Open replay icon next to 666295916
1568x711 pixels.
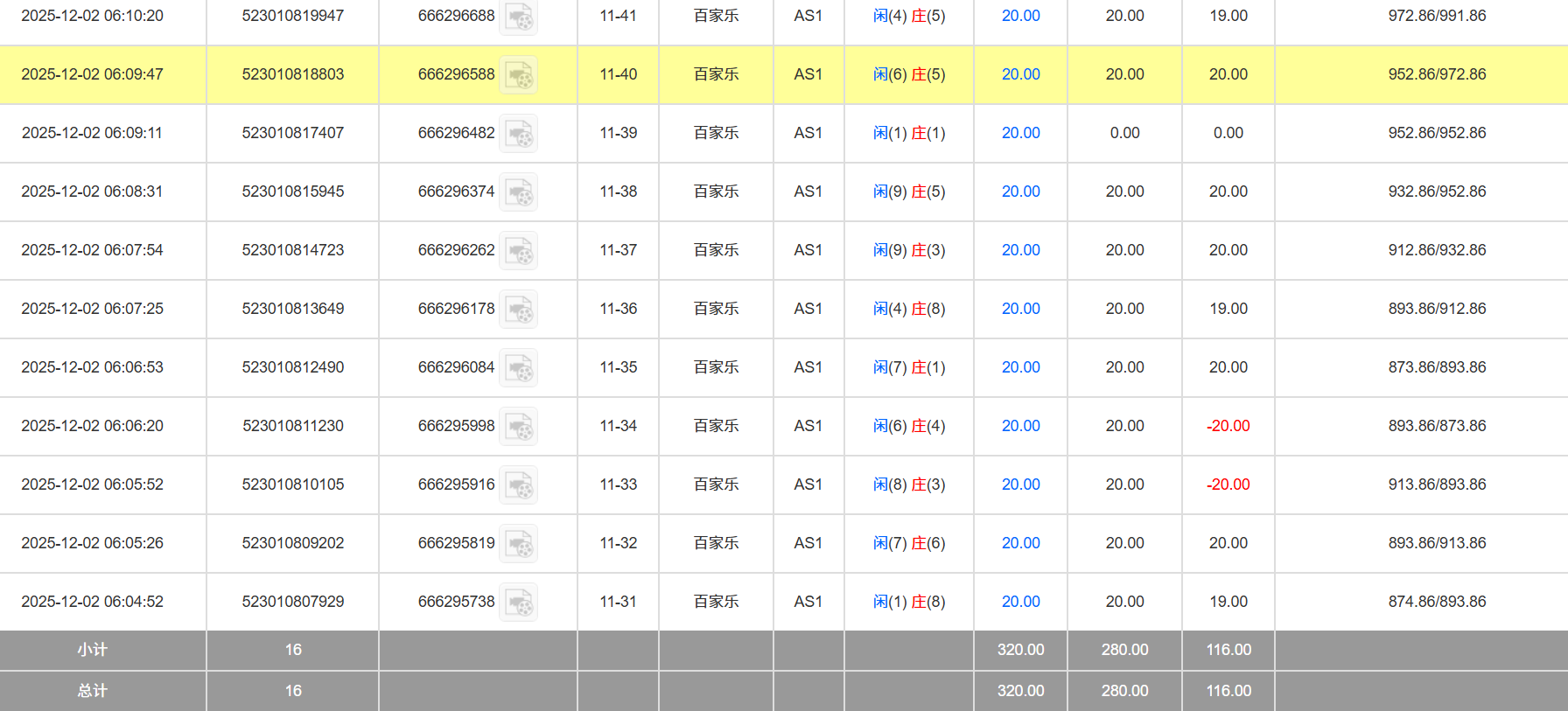519,485
